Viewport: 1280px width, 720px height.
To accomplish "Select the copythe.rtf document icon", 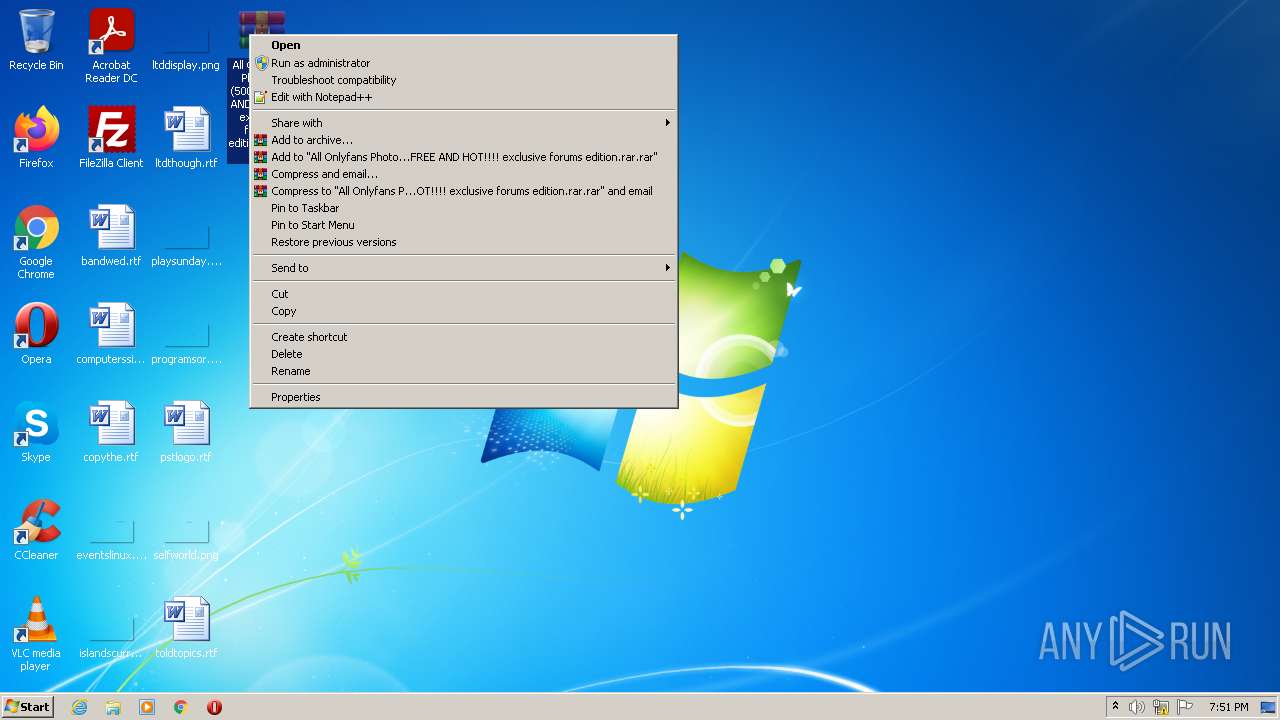I will [111, 432].
